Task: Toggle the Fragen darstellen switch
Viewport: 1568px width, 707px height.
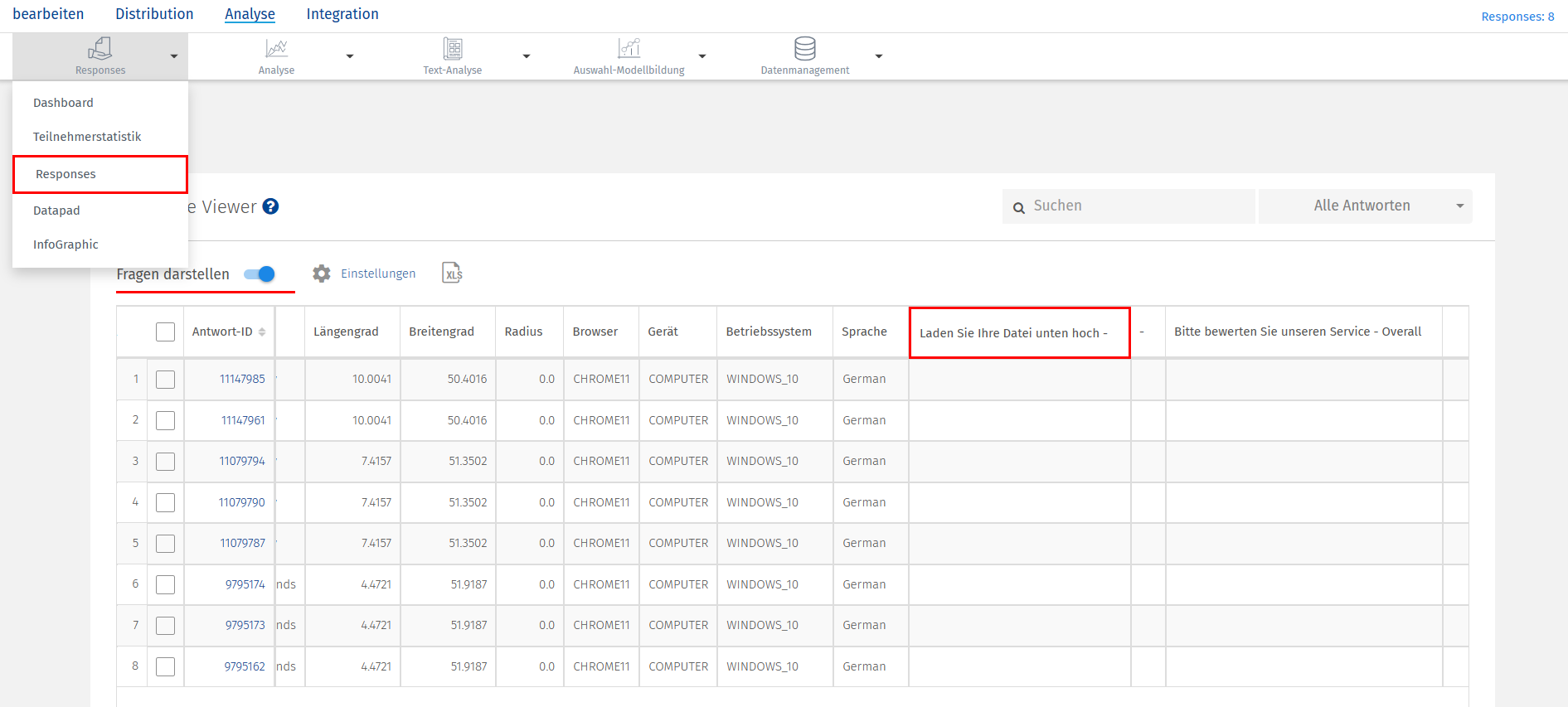Action: 260,274
